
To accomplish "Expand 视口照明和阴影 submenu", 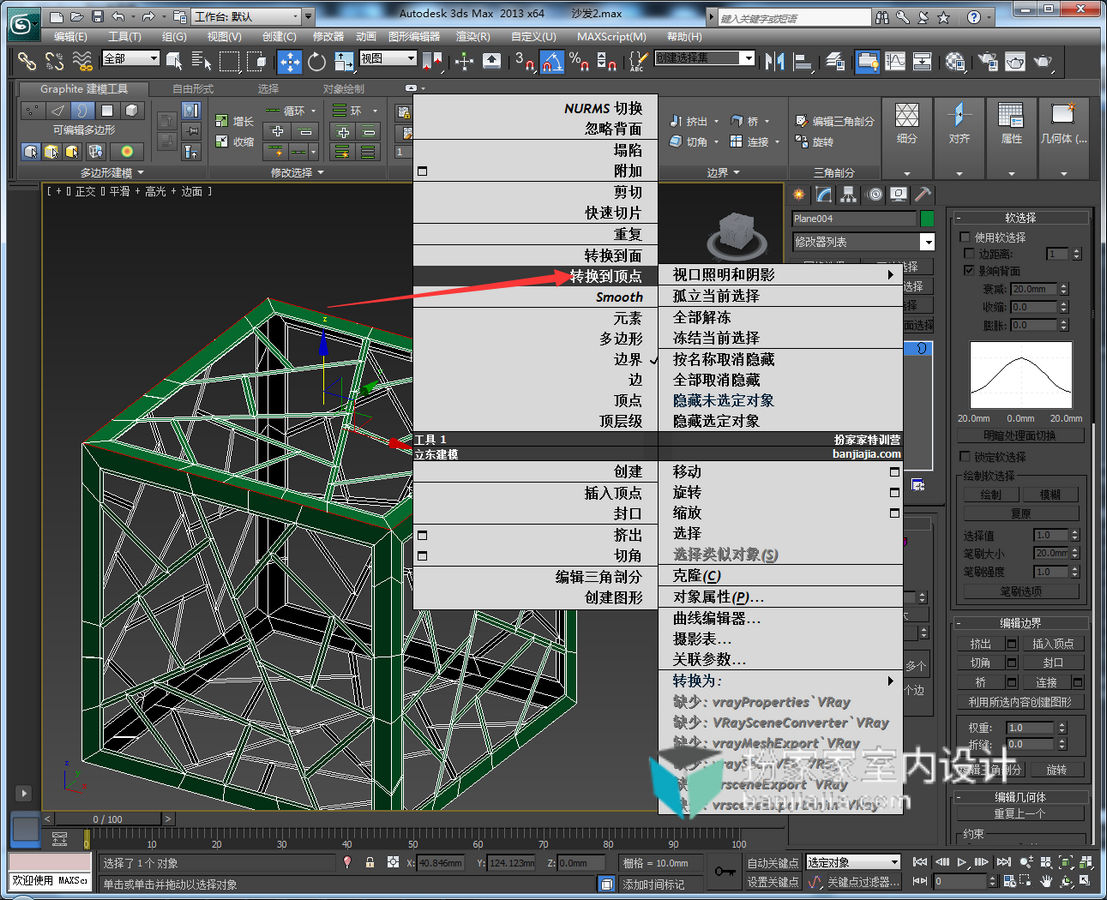I will pyautogui.click(x=781, y=275).
